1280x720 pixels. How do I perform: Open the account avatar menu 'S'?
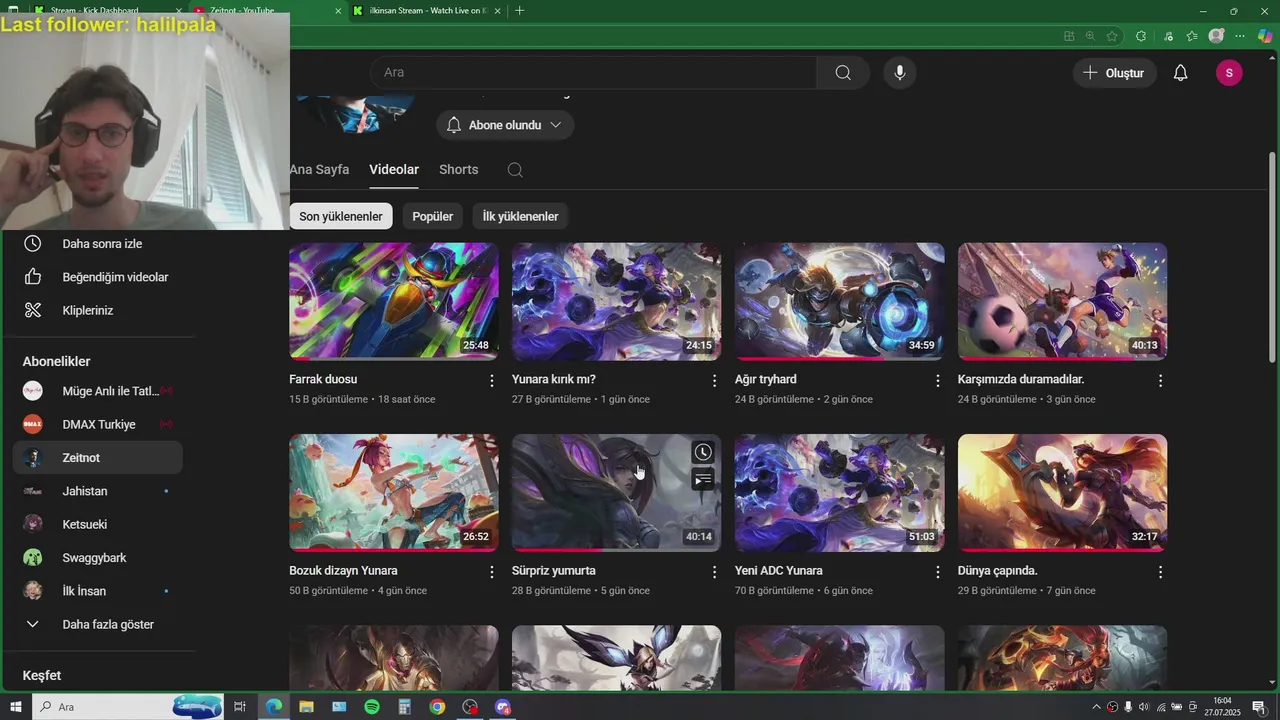click(x=1229, y=73)
